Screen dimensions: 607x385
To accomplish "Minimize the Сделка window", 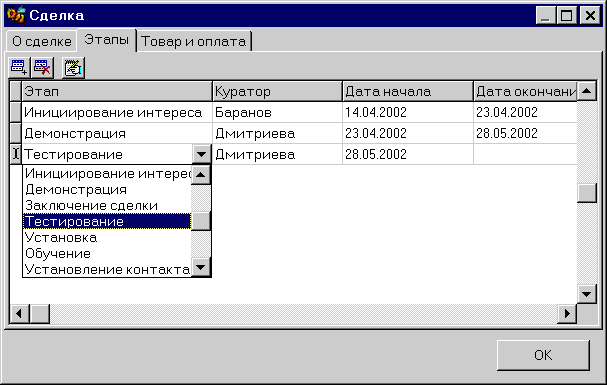I will (545, 15).
